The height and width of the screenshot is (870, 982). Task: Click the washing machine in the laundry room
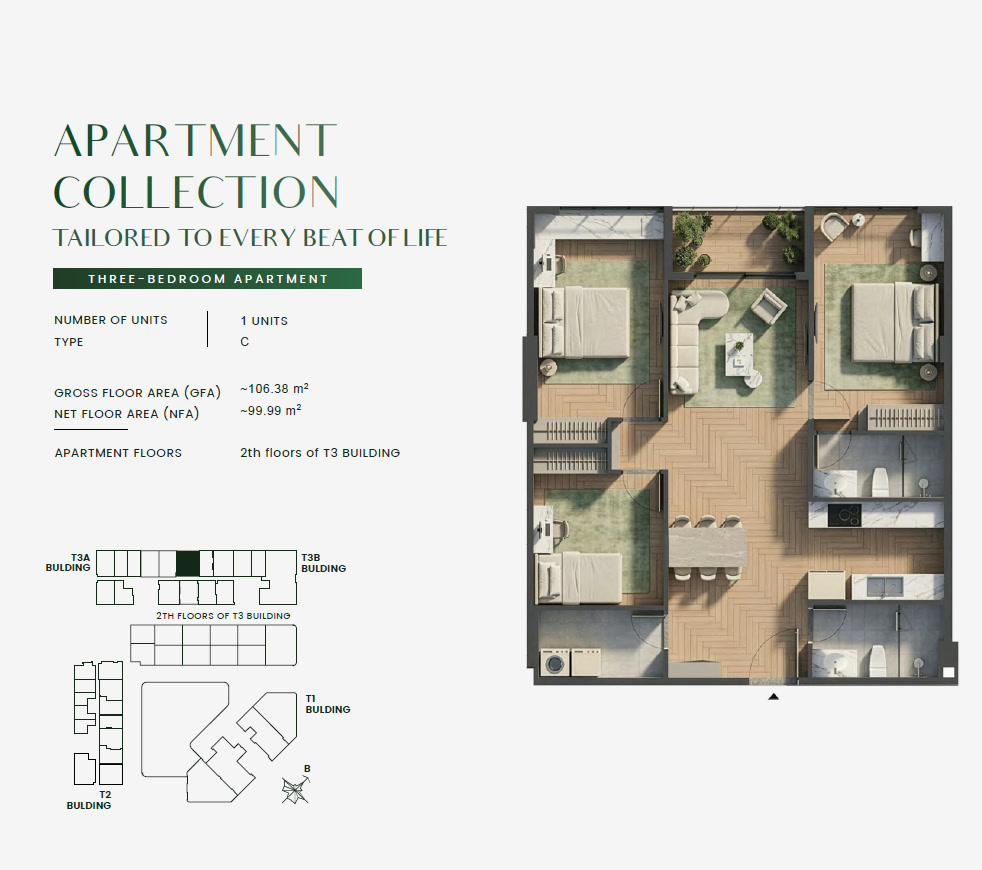tap(555, 663)
